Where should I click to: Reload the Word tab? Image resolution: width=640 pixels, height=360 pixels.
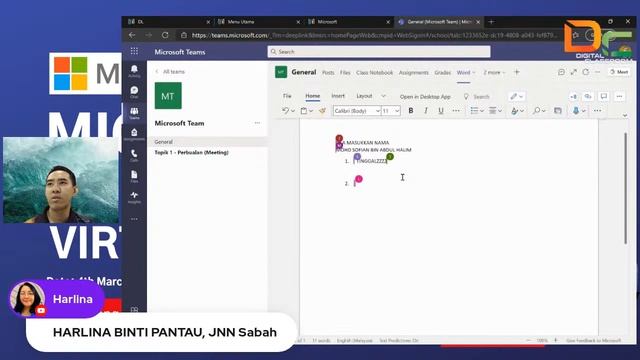[x=586, y=72]
